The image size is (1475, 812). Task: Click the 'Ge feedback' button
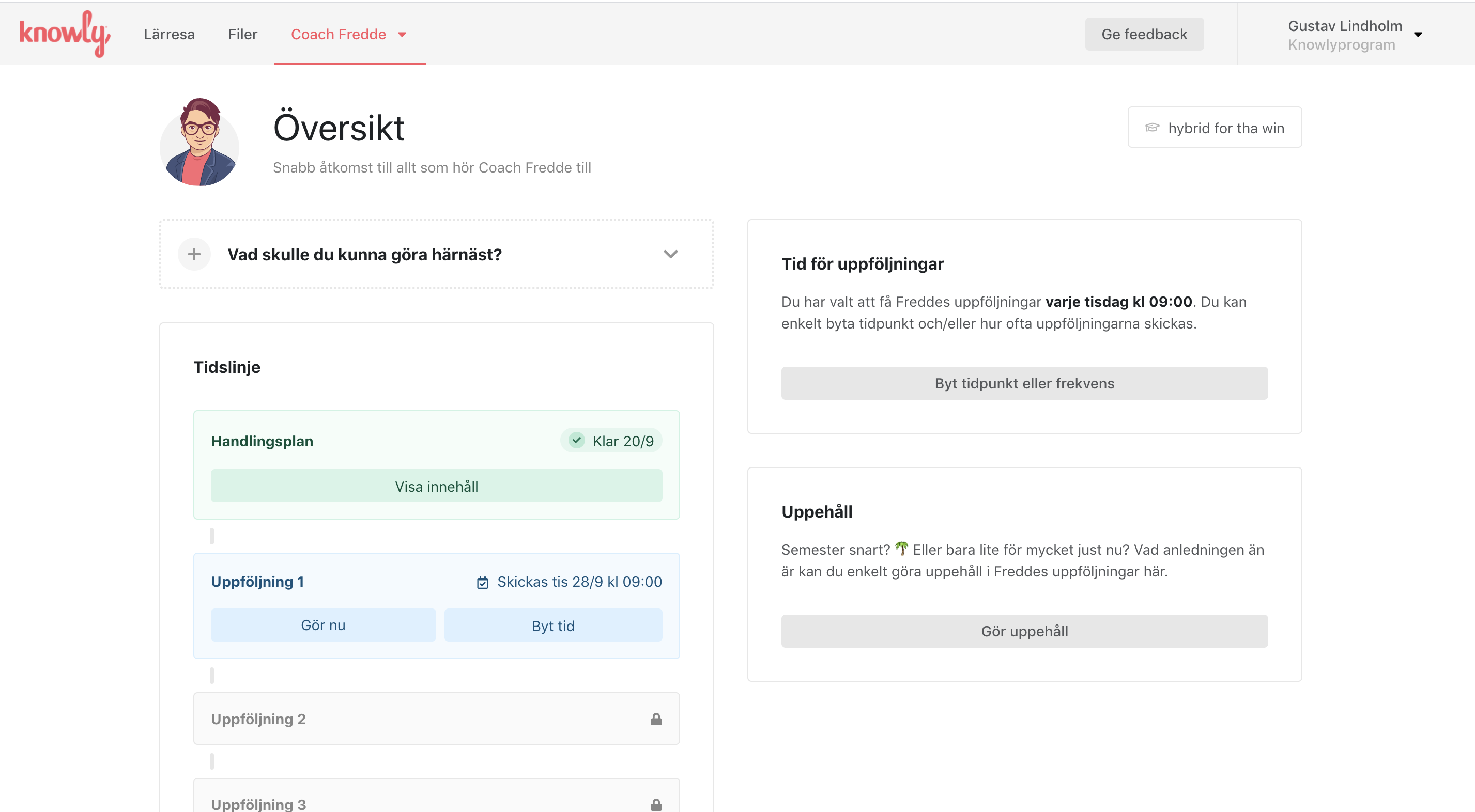tap(1144, 34)
